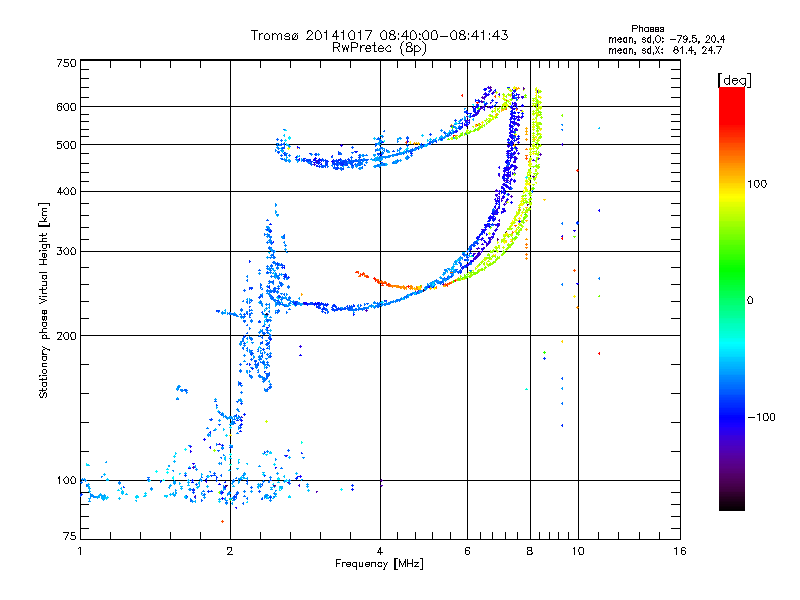
Task: Click the x-axis tick label '1'
Action: point(80,551)
